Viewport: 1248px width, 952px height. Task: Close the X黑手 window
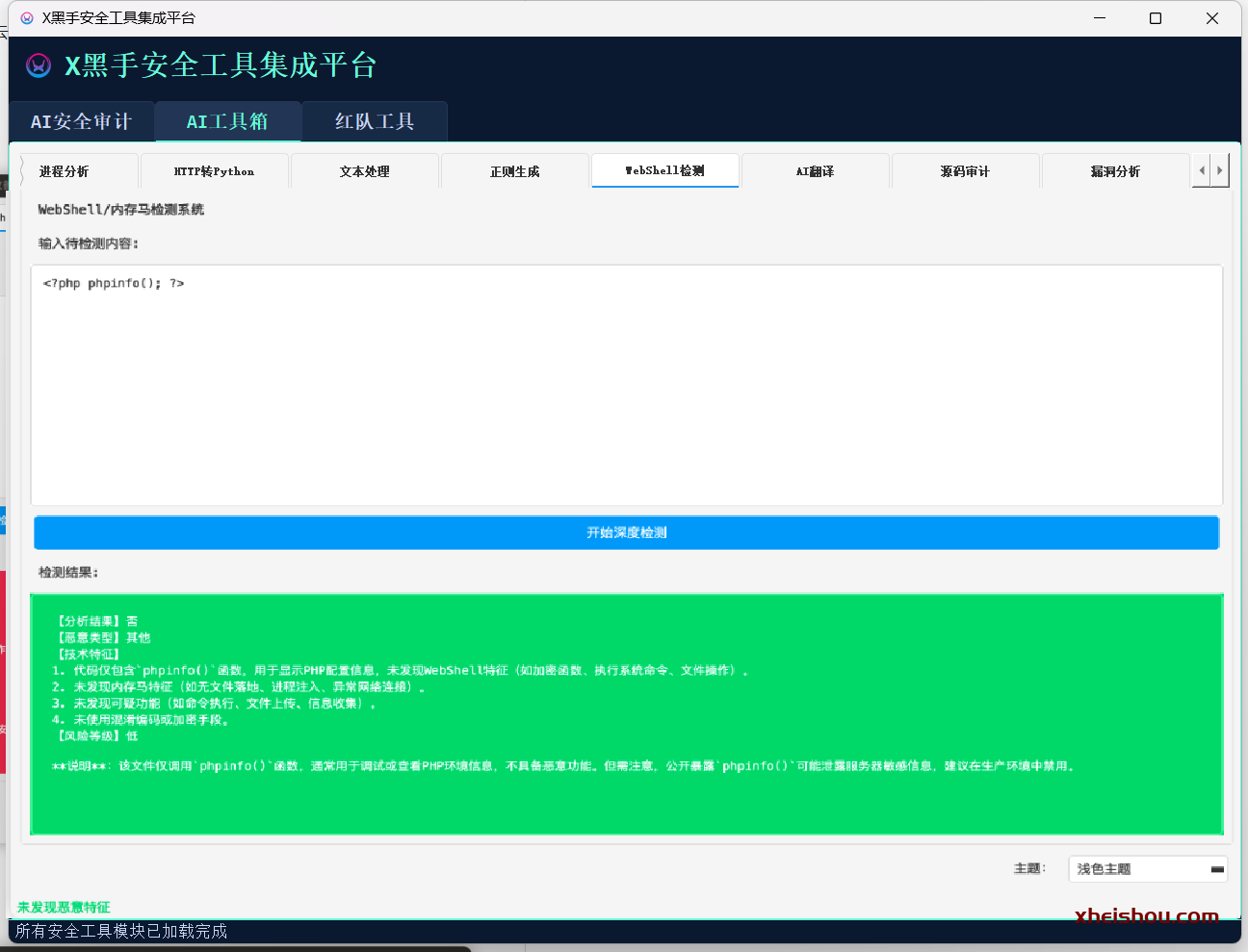tap(1212, 18)
